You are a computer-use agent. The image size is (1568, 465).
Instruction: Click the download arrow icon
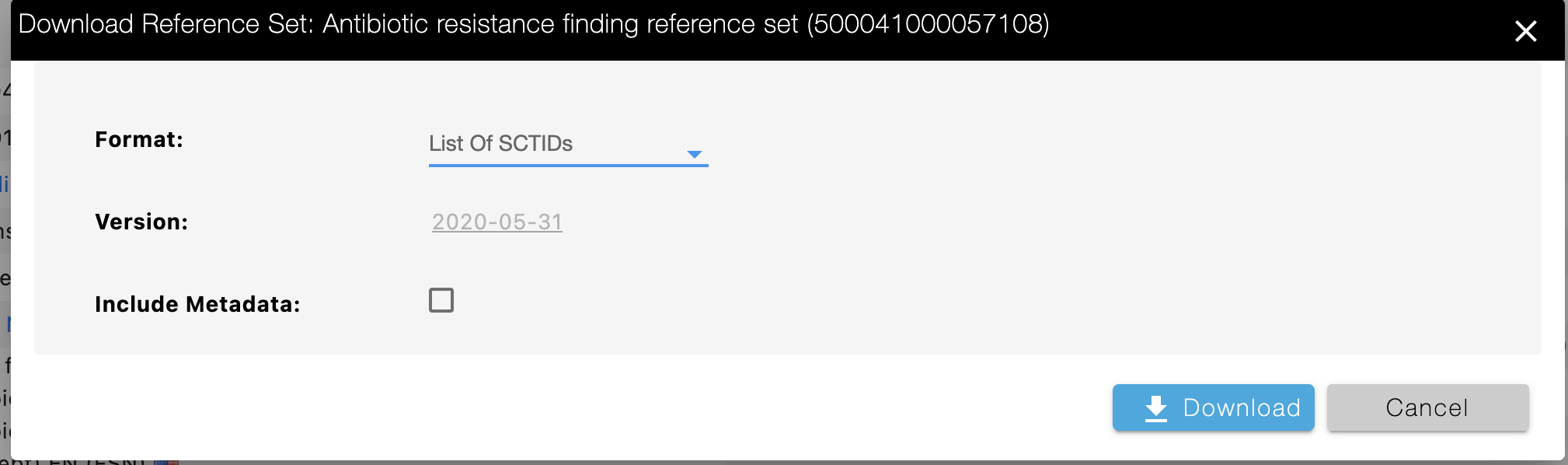click(1156, 408)
